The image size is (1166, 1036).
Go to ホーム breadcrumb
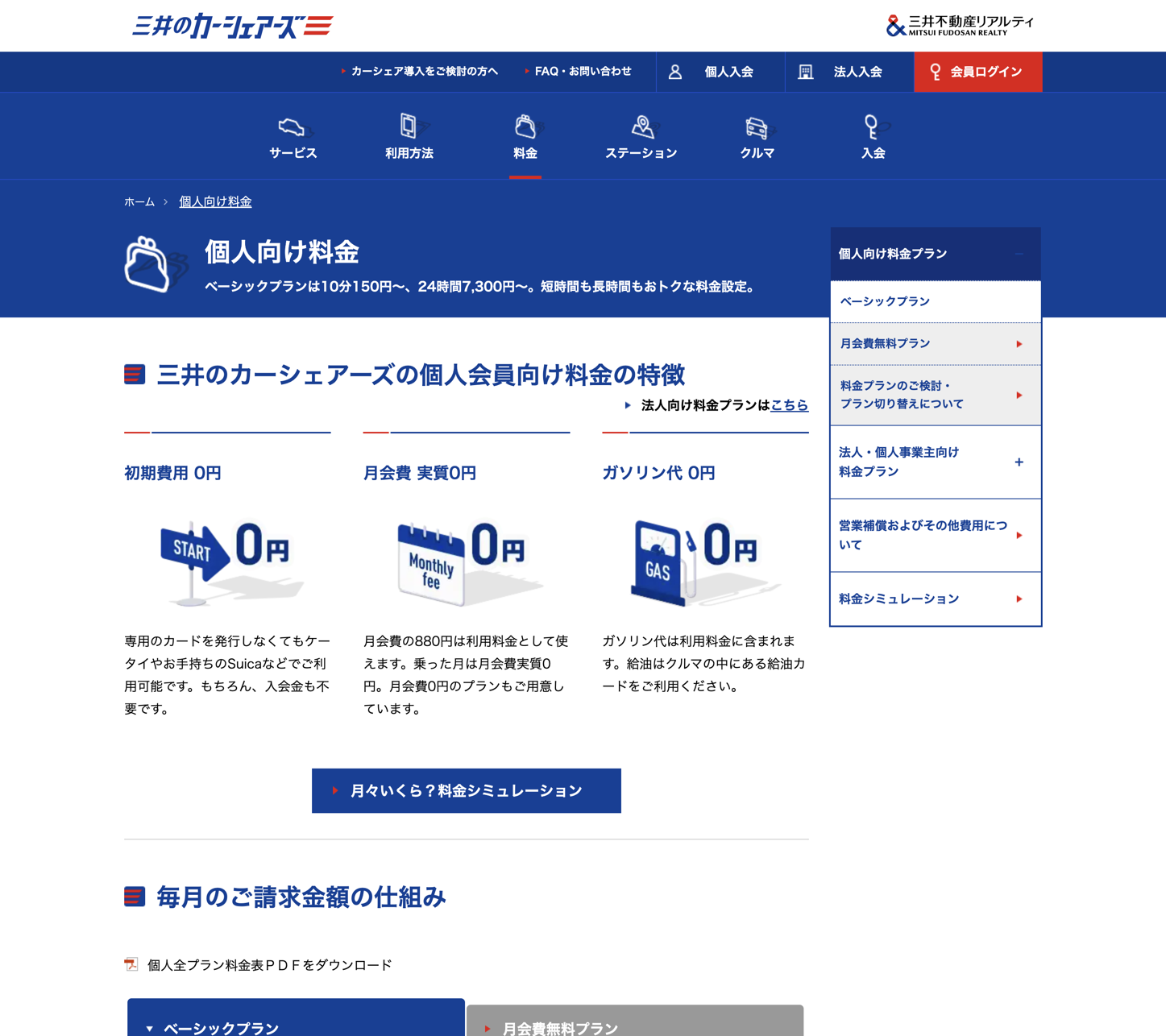coord(139,202)
